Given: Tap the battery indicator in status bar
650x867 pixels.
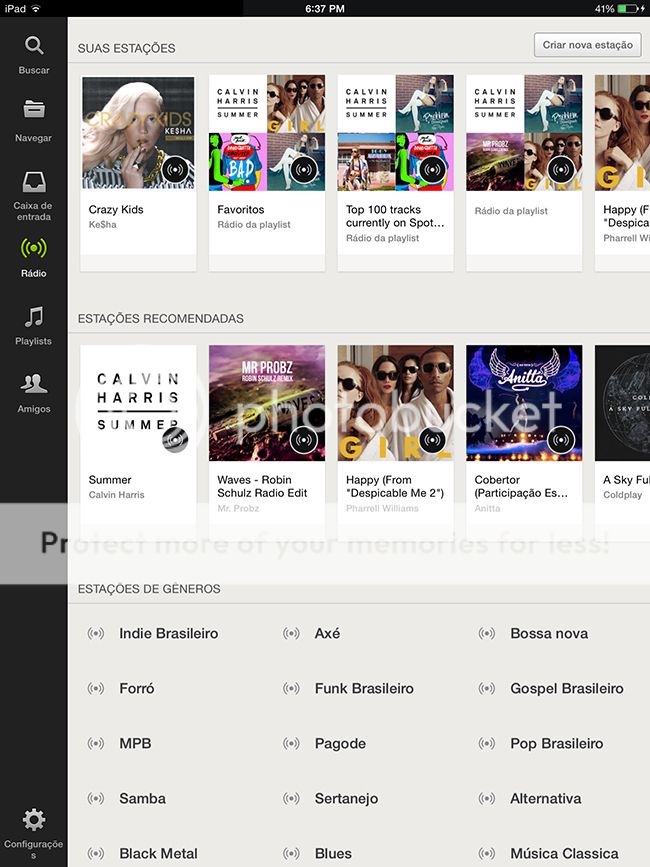Looking at the screenshot, I should point(630,8).
